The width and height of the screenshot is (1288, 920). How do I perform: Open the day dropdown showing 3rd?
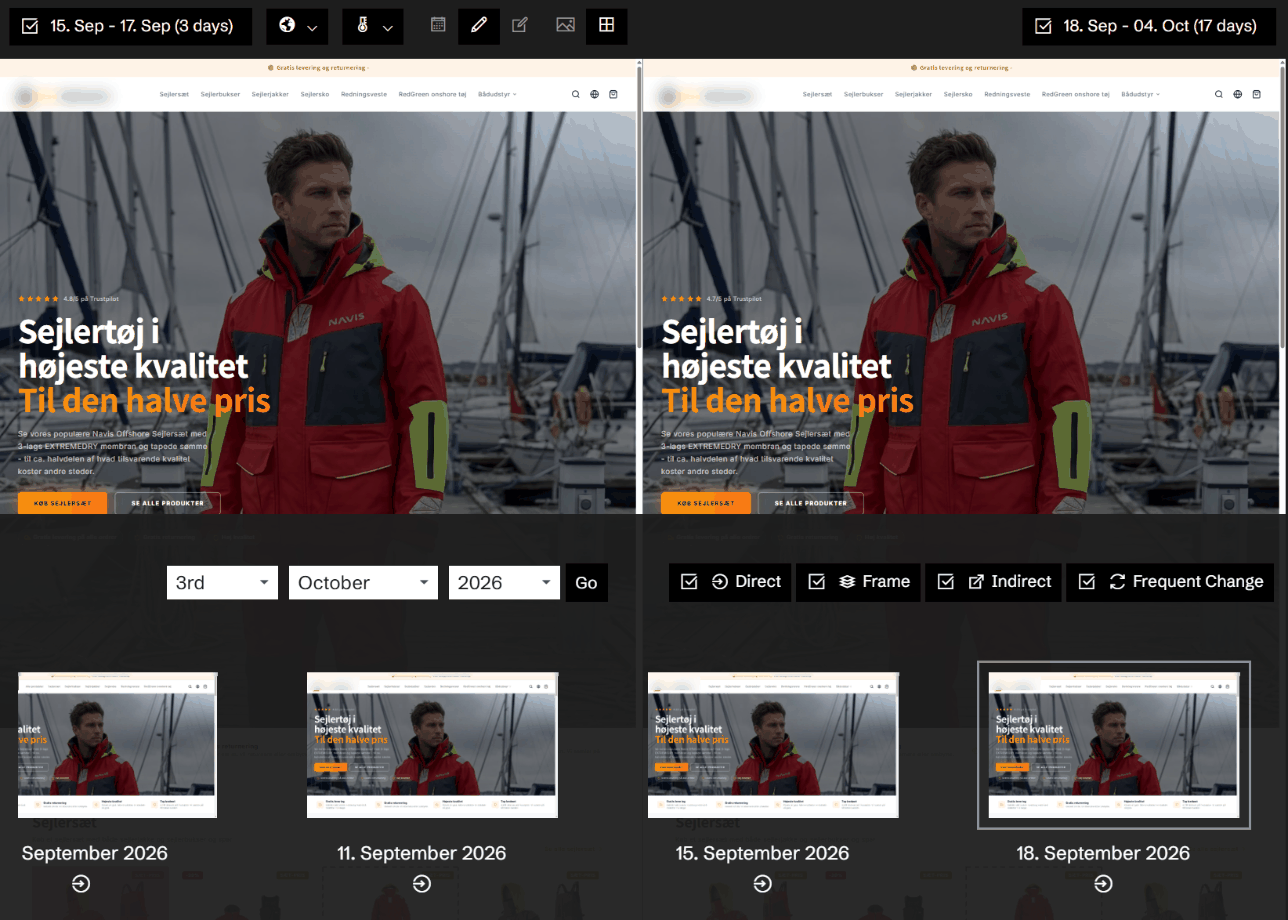[222, 583]
